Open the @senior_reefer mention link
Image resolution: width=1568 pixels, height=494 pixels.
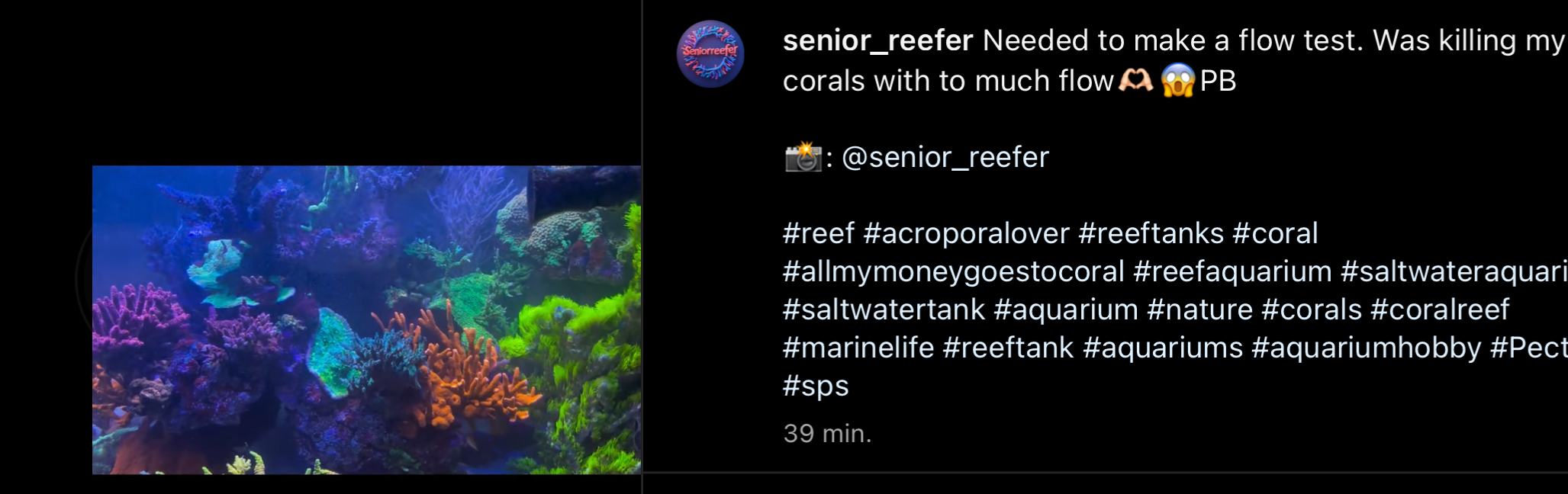(x=945, y=158)
